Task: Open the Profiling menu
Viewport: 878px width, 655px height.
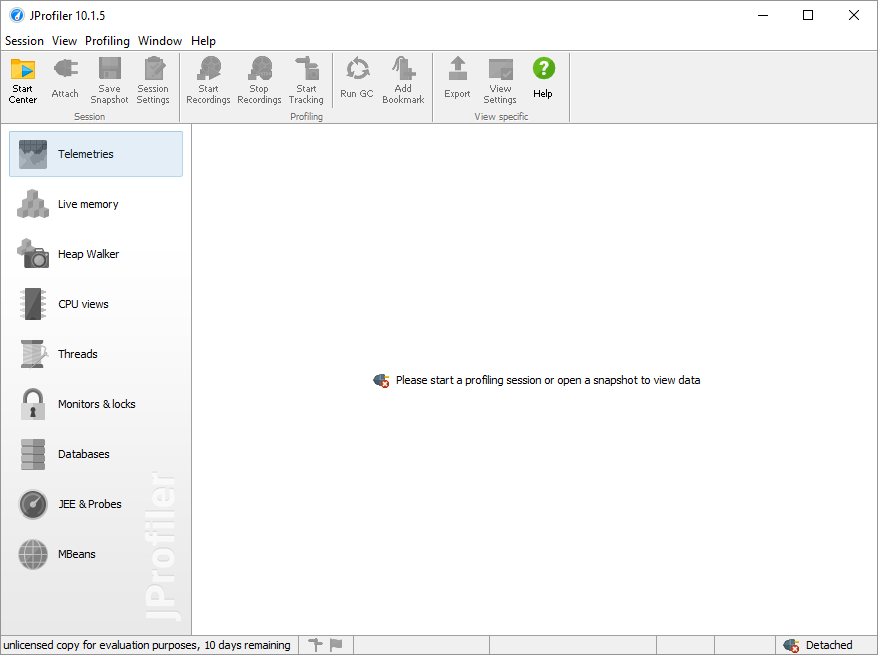Action: tap(107, 41)
